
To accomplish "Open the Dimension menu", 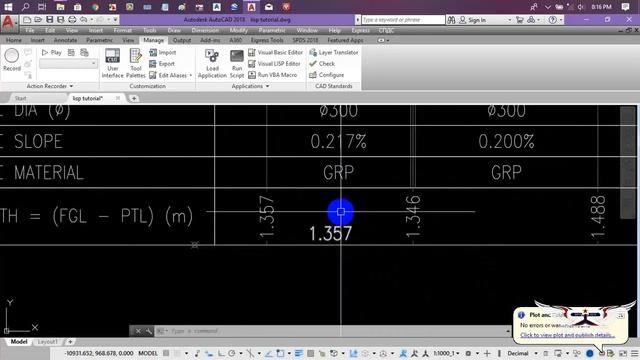I will (x=205, y=30).
